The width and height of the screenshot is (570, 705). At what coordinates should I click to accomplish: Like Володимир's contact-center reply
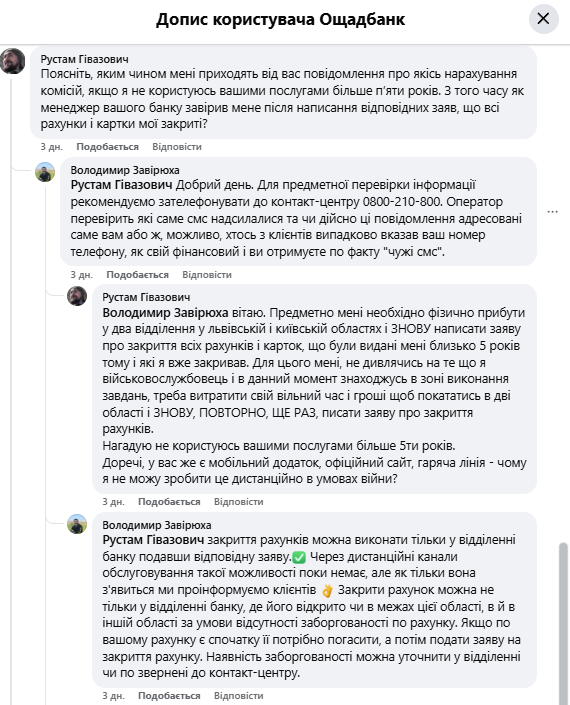point(138,274)
